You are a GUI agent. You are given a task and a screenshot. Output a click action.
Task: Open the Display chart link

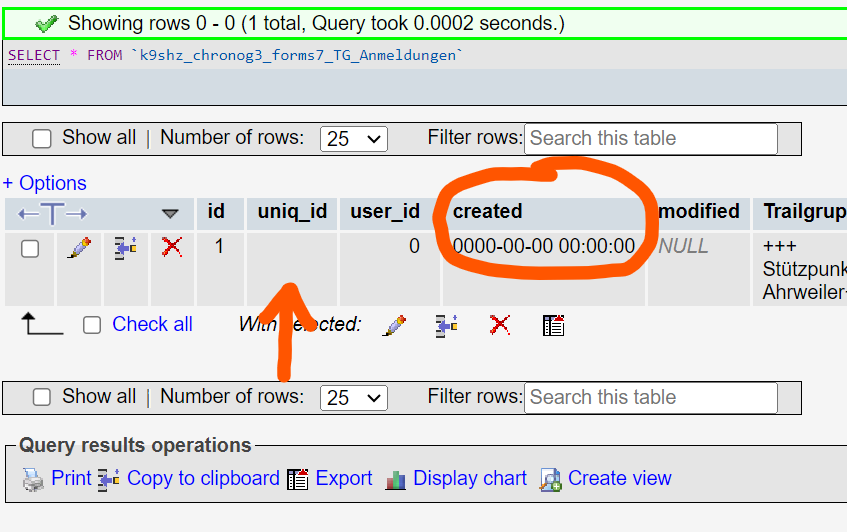click(469, 479)
